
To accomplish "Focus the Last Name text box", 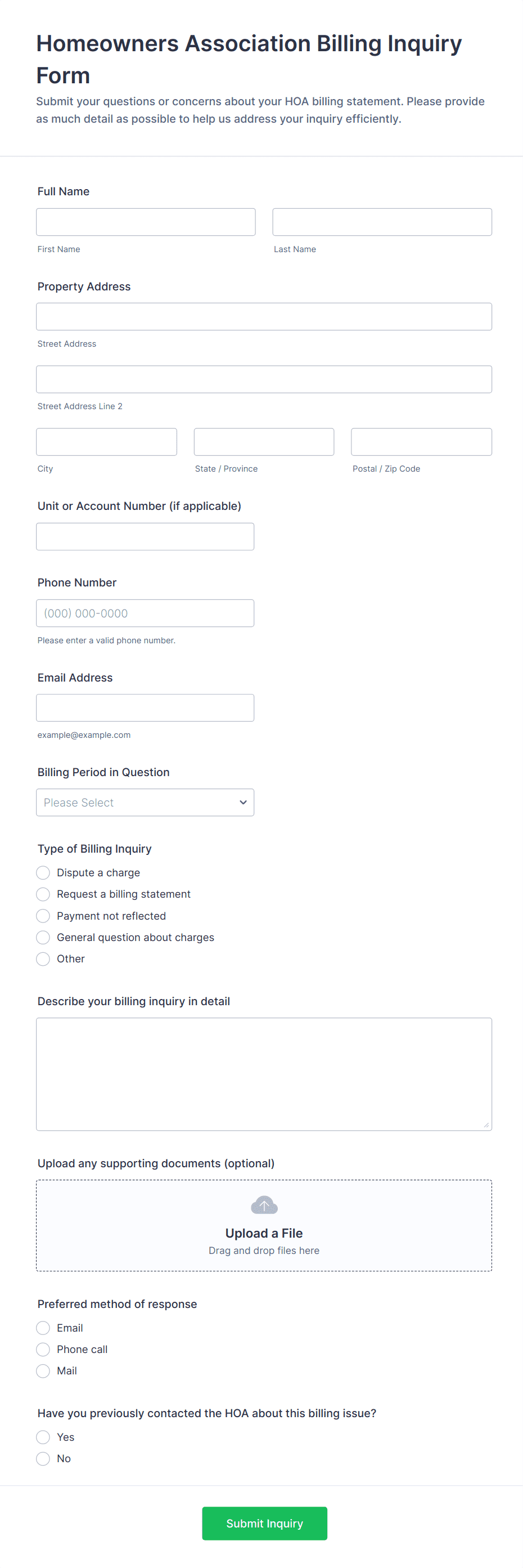I will tap(382, 222).
